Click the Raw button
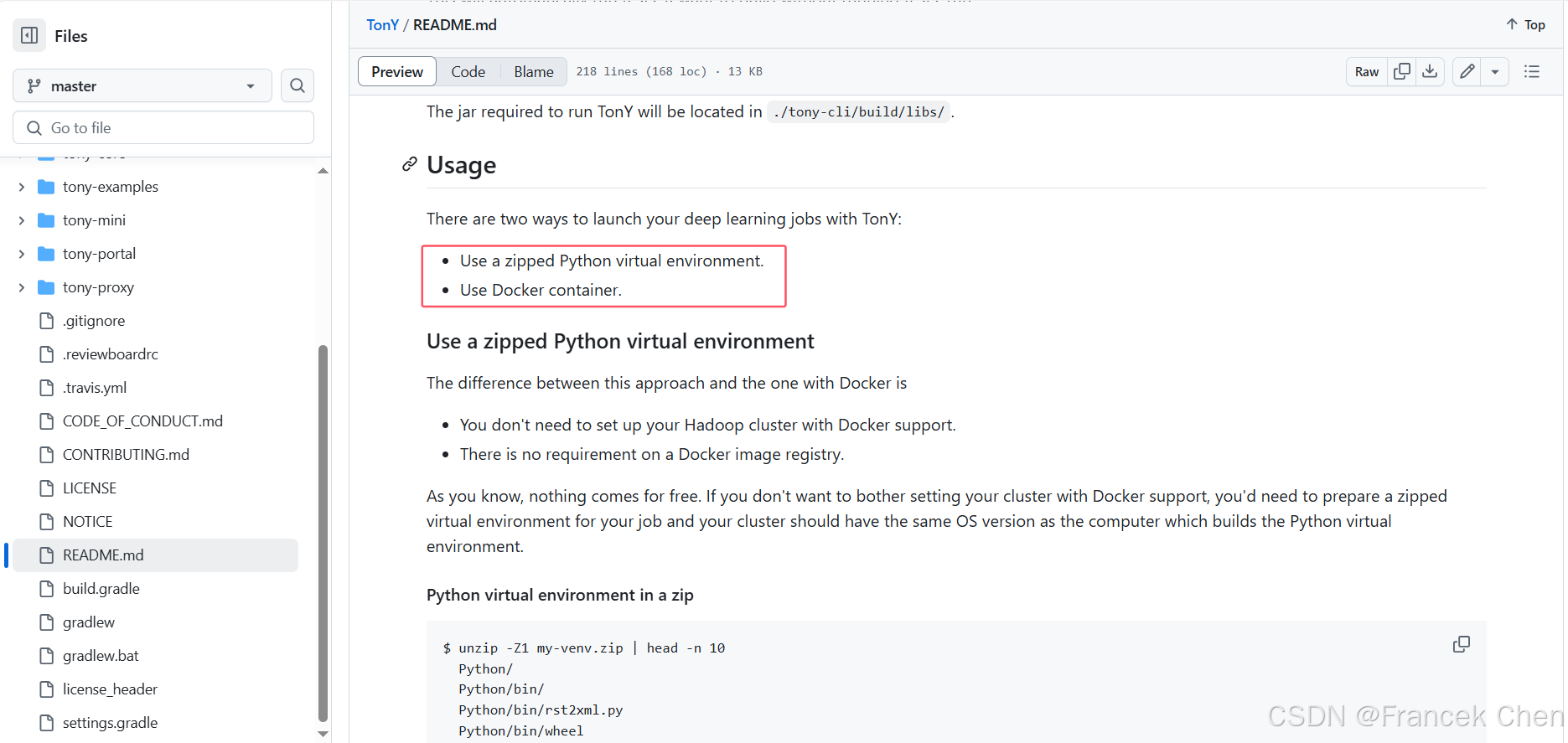The width and height of the screenshot is (1568, 743). pyautogui.click(x=1366, y=72)
